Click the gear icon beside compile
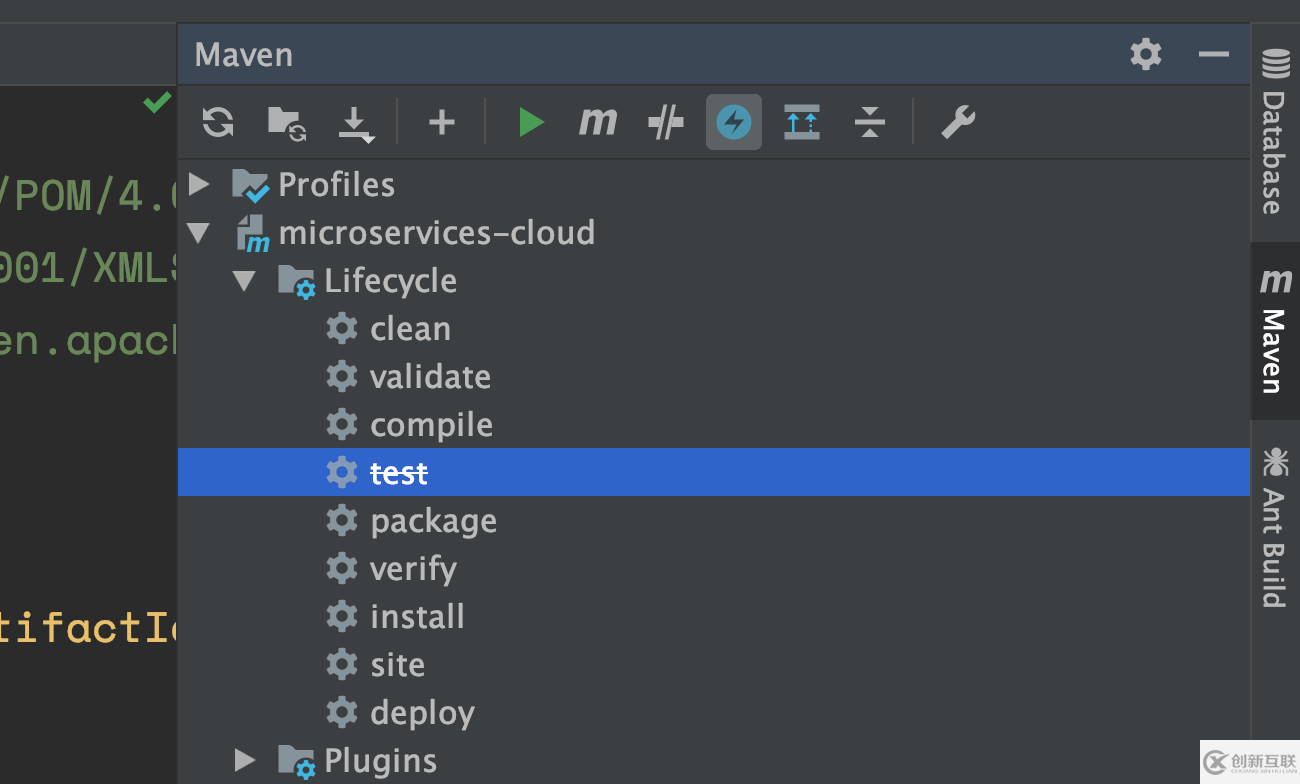Image resolution: width=1300 pixels, height=784 pixels. 342,424
